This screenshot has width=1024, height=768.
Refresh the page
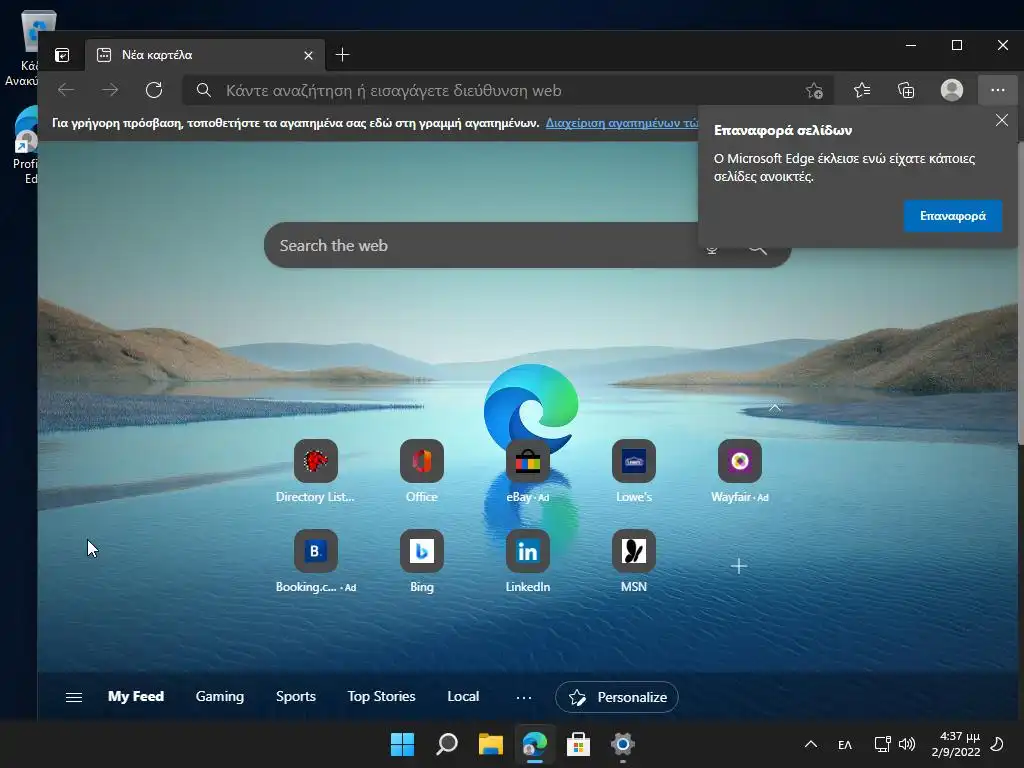(154, 90)
